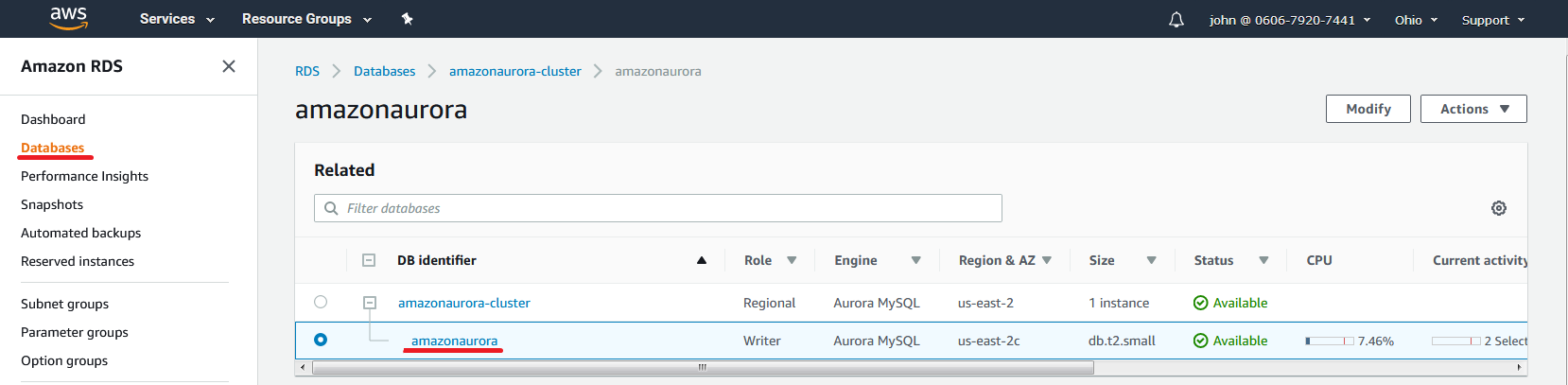Open Dashboard in the sidebar
The image size is (1568, 385).
(53, 119)
